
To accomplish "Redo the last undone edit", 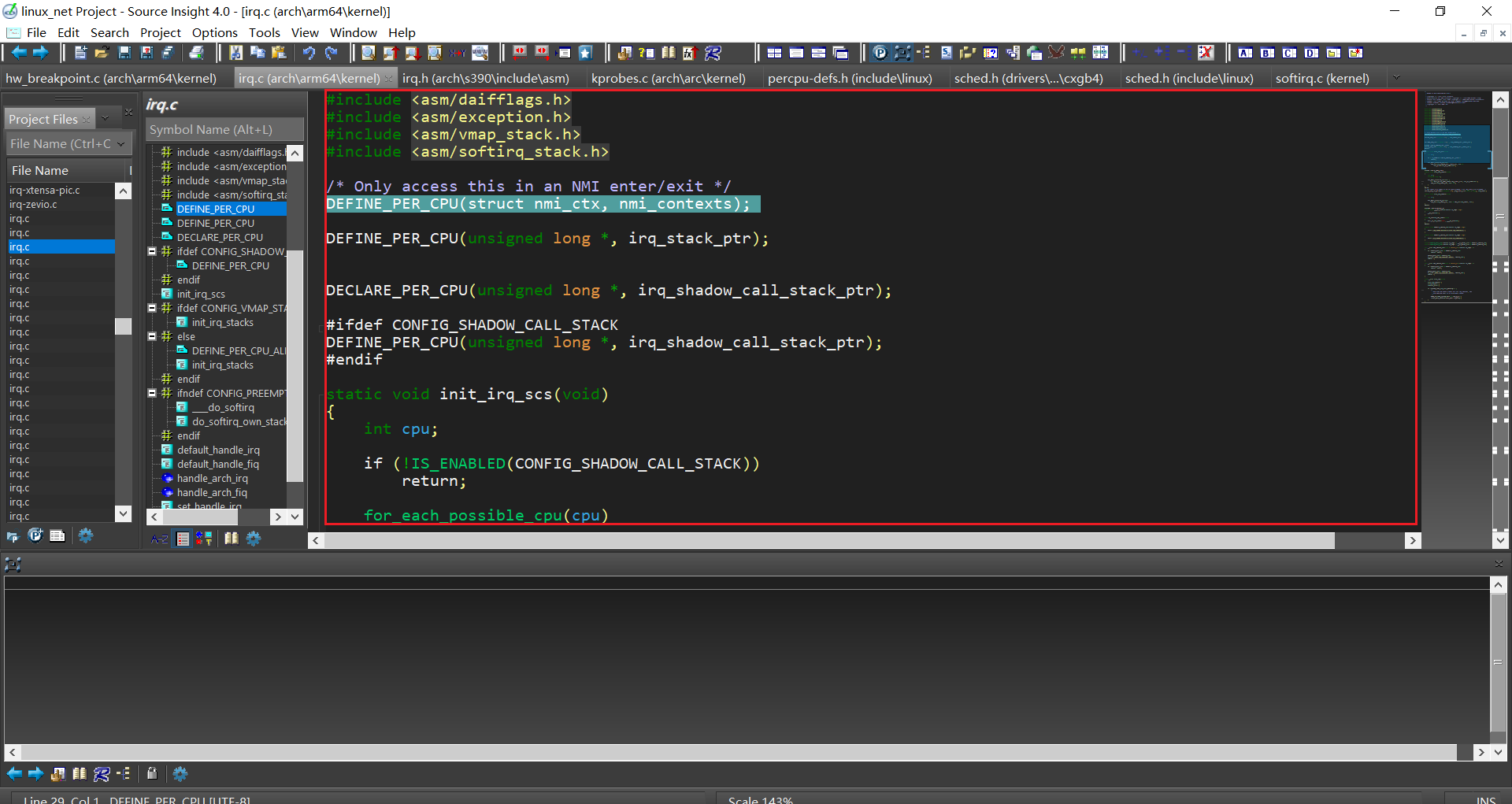I will (x=331, y=53).
